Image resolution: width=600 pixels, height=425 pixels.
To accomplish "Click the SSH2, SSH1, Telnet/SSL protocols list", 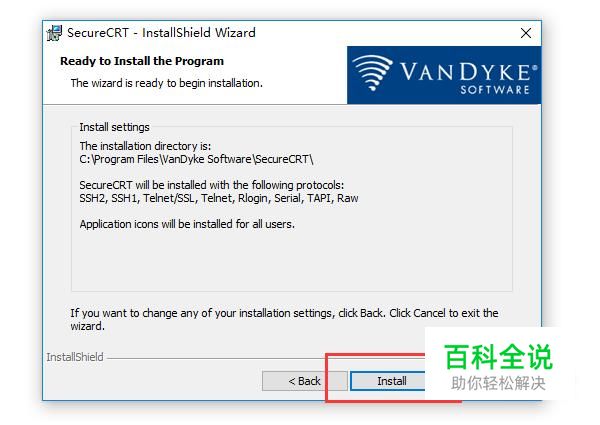I will point(219,198).
